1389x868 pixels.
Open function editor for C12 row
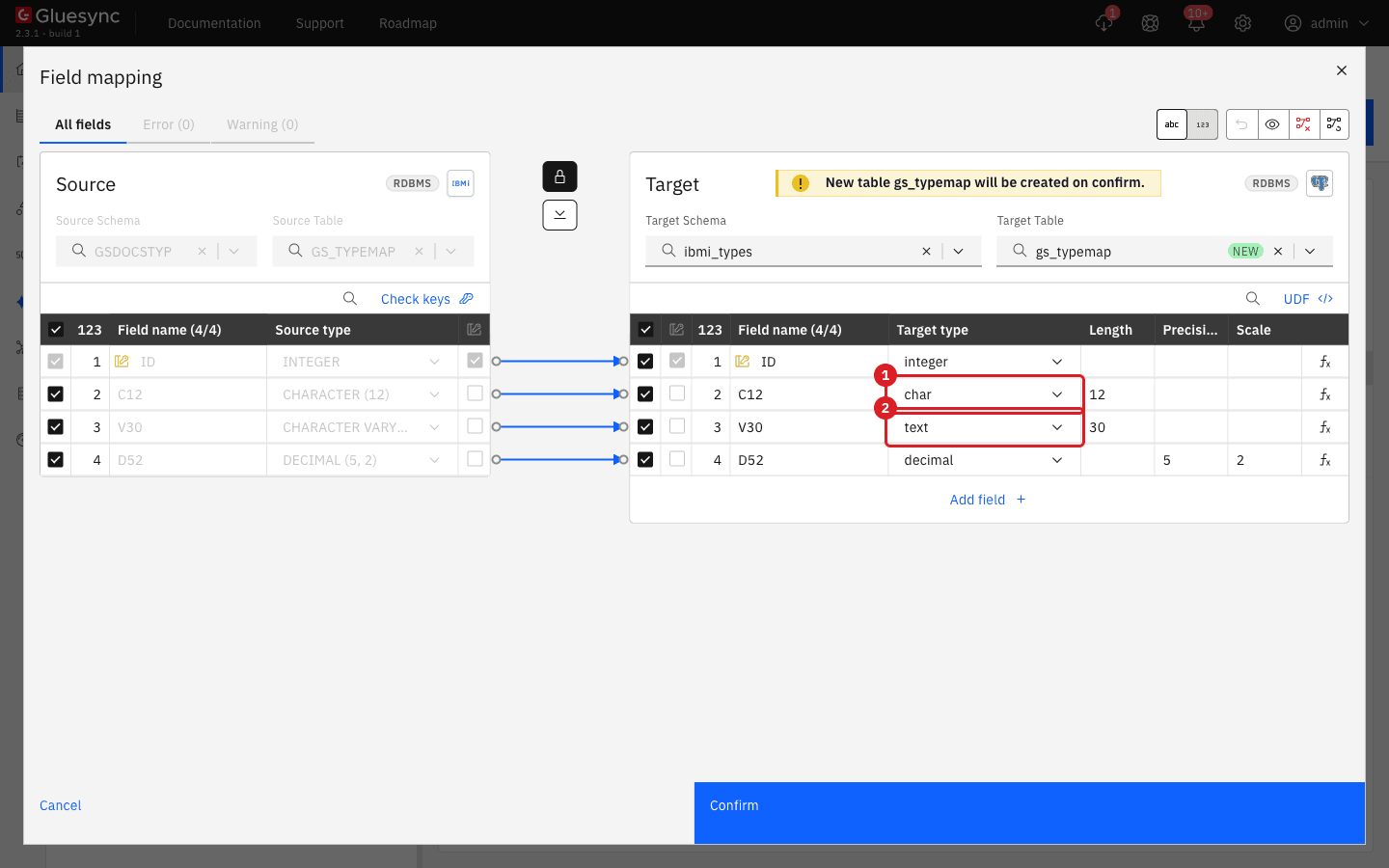pos(1325,394)
